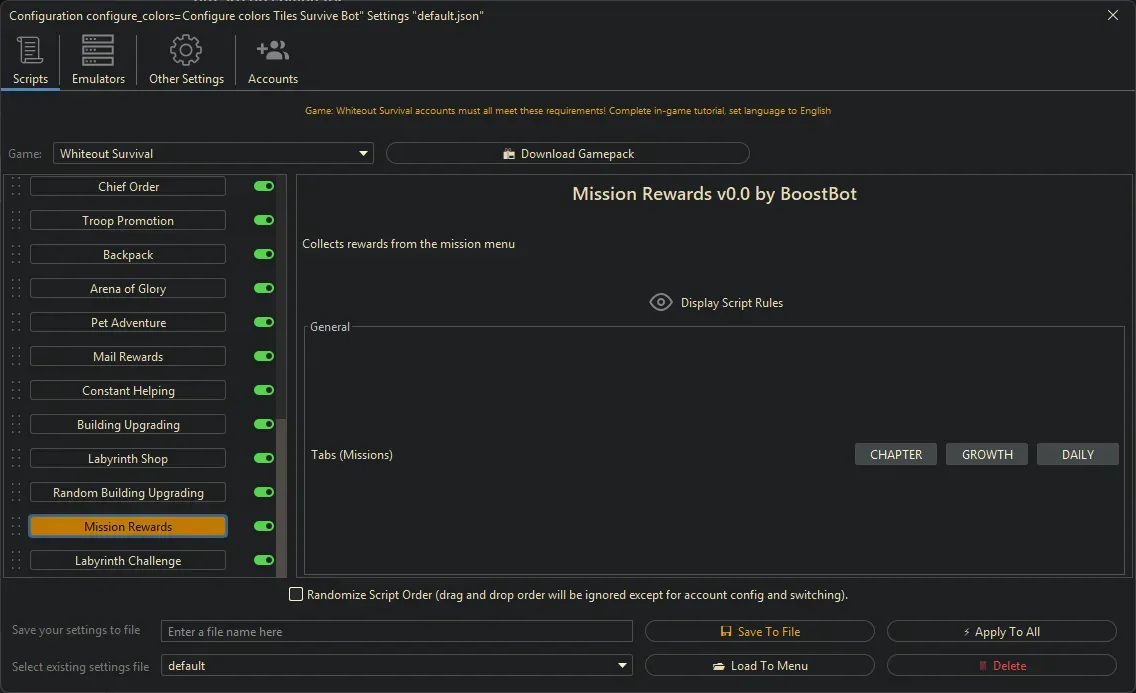Disable the Troop Promotion toggle

(x=264, y=220)
